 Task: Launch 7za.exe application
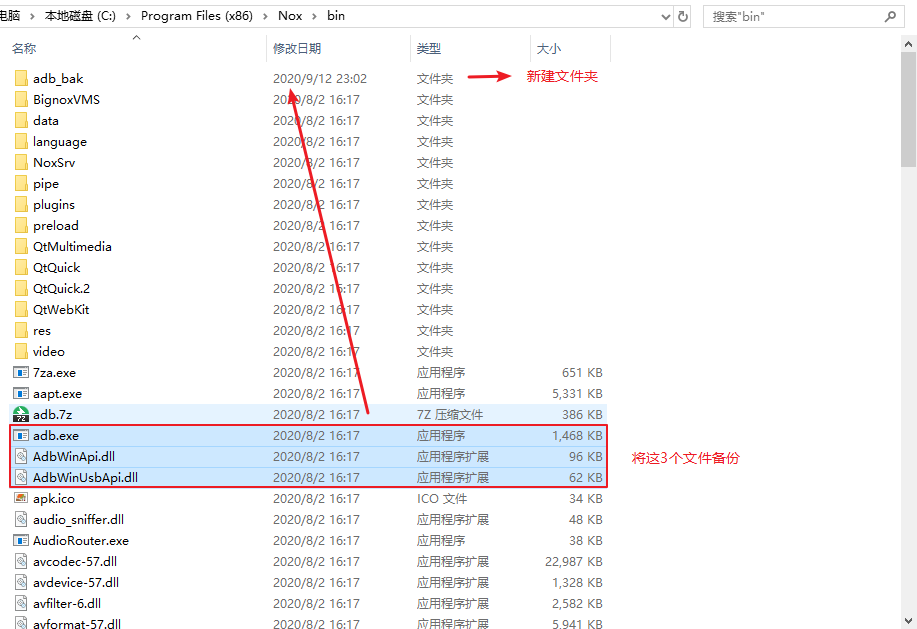pyautogui.click(x=47, y=372)
